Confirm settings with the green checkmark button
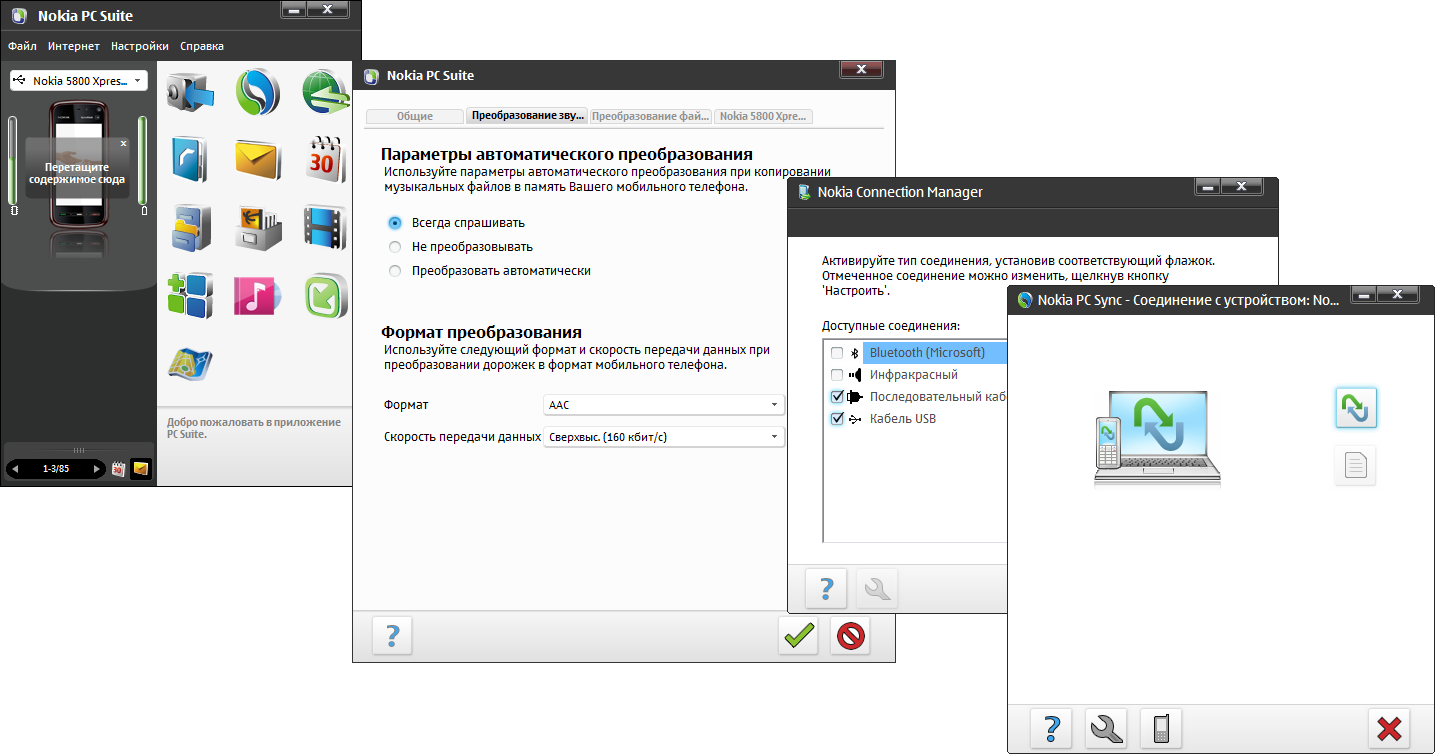Image resolution: width=1435 pixels, height=754 pixels. coord(798,636)
